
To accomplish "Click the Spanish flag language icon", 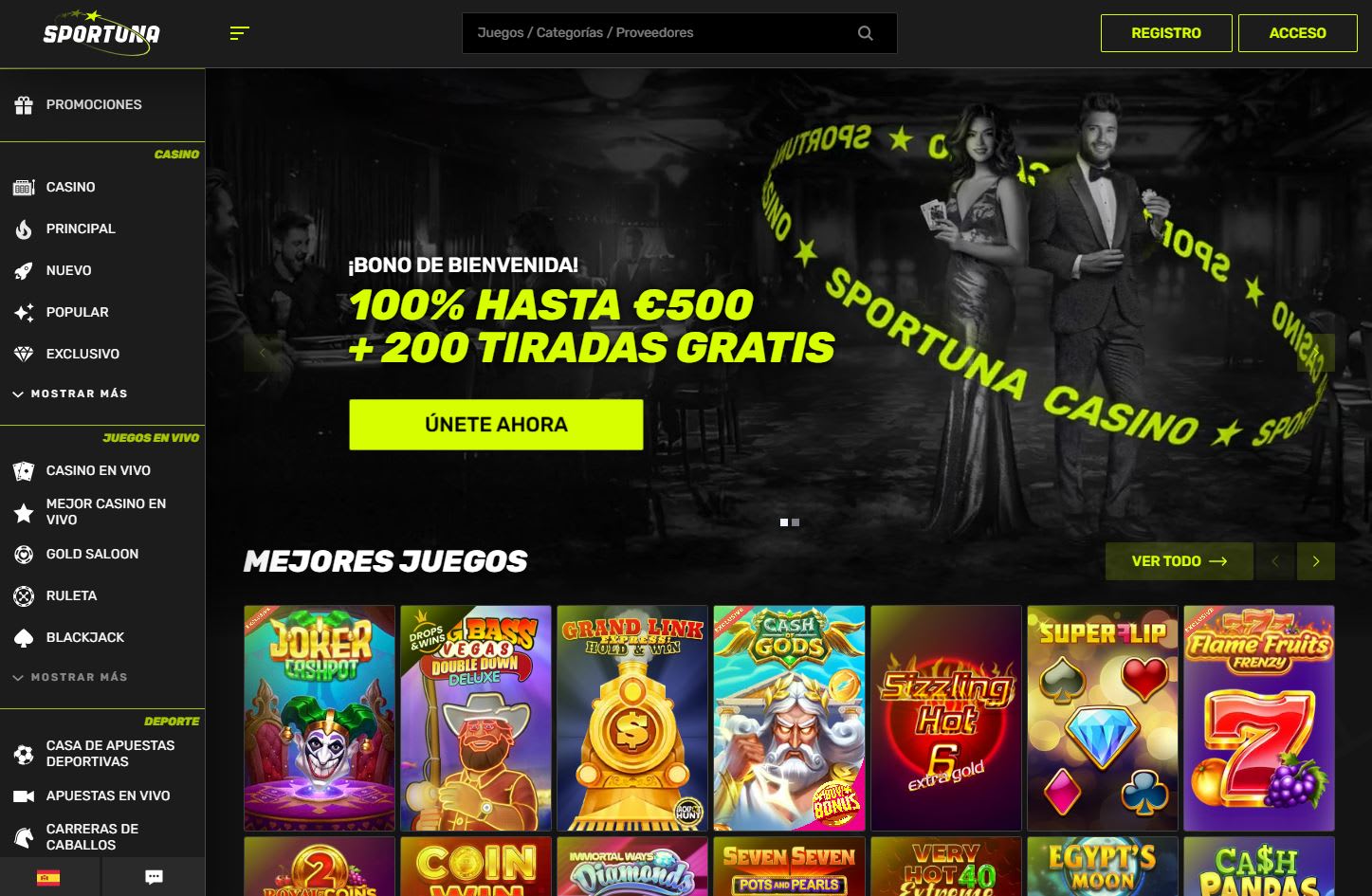I will [48, 877].
